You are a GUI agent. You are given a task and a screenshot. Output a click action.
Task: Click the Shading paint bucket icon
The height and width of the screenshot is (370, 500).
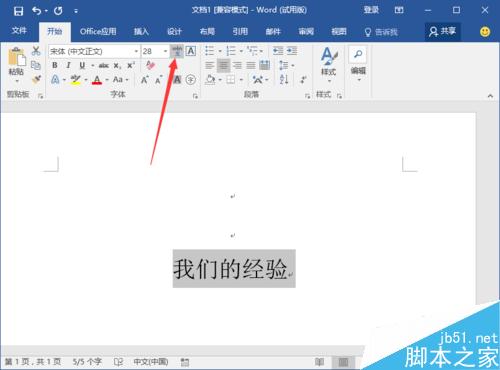point(210,80)
